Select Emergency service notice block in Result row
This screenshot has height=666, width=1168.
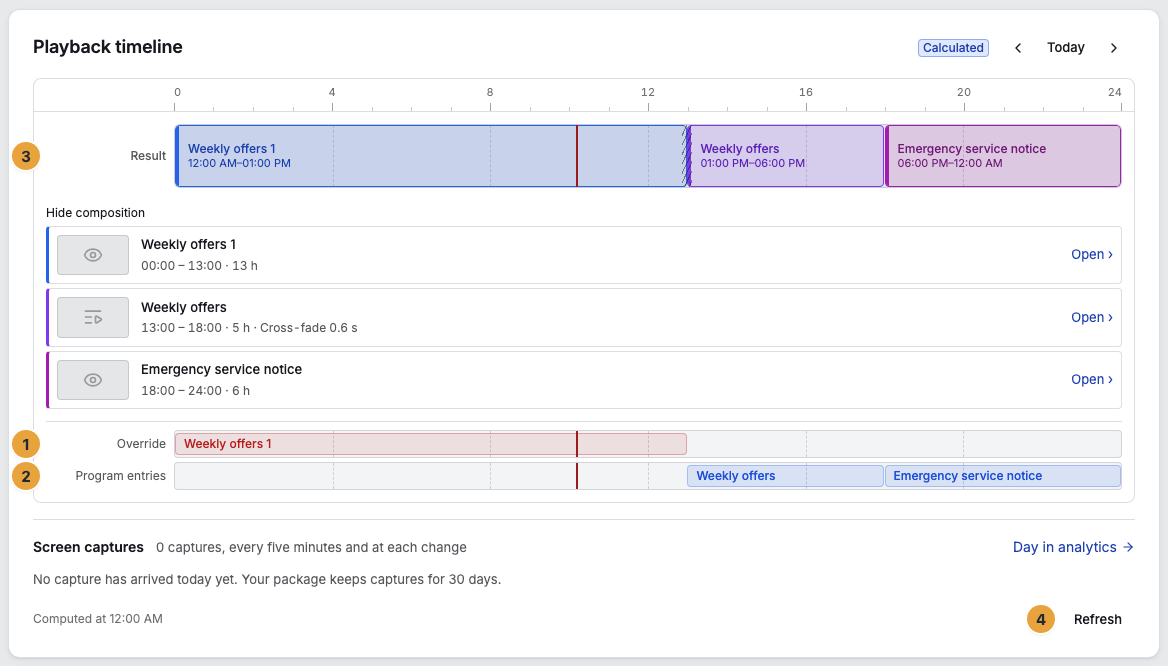tap(1003, 156)
